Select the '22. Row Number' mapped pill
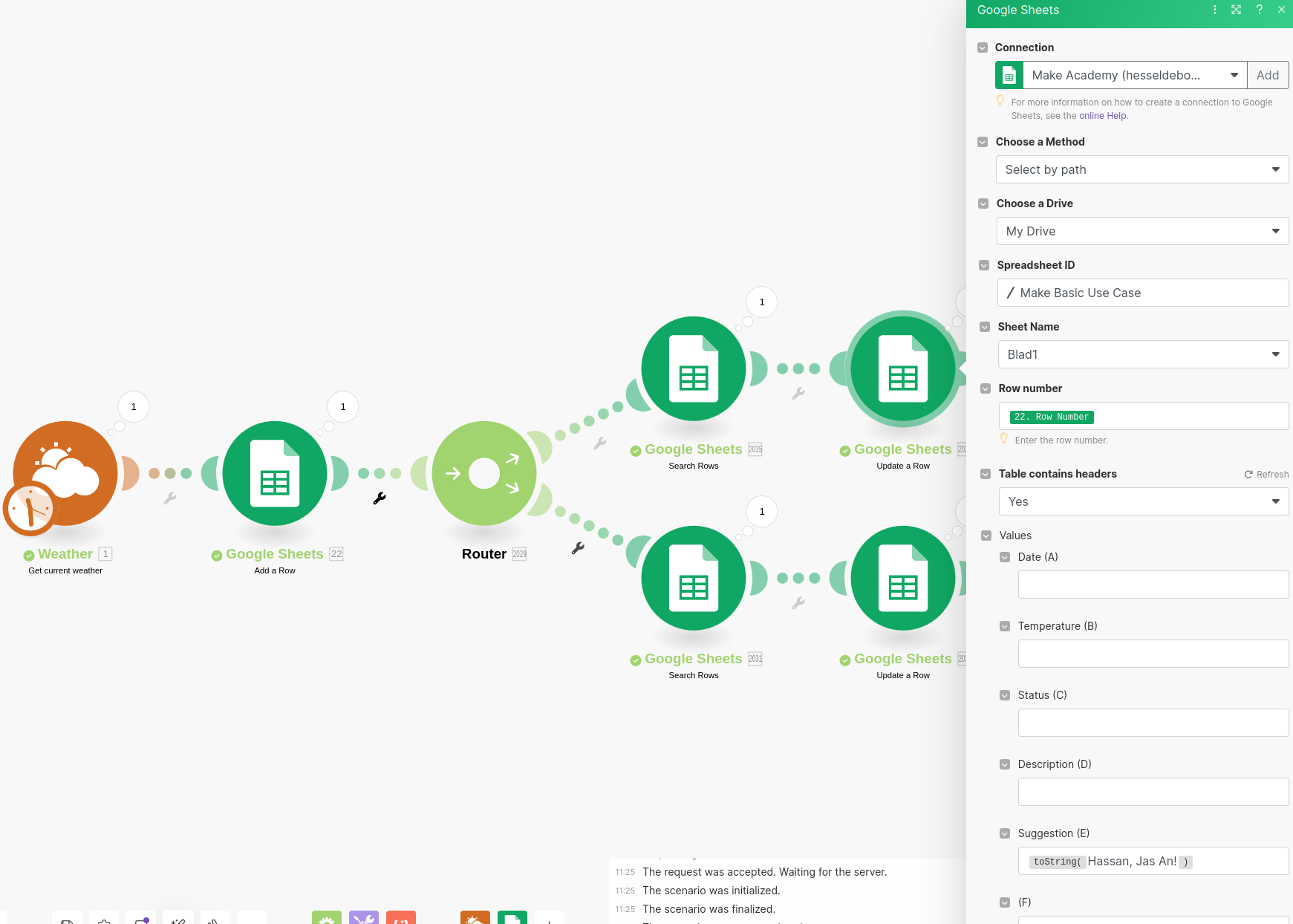Image resolution: width=1293 pixels, height=924 pixels. click(1052, 417)
